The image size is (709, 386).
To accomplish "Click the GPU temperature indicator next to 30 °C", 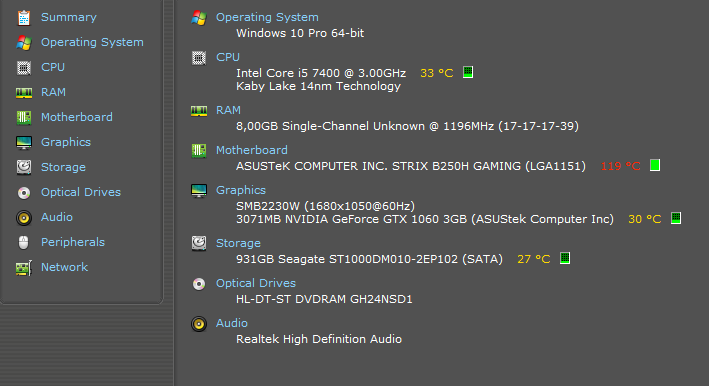I will (x=676, y=218).
